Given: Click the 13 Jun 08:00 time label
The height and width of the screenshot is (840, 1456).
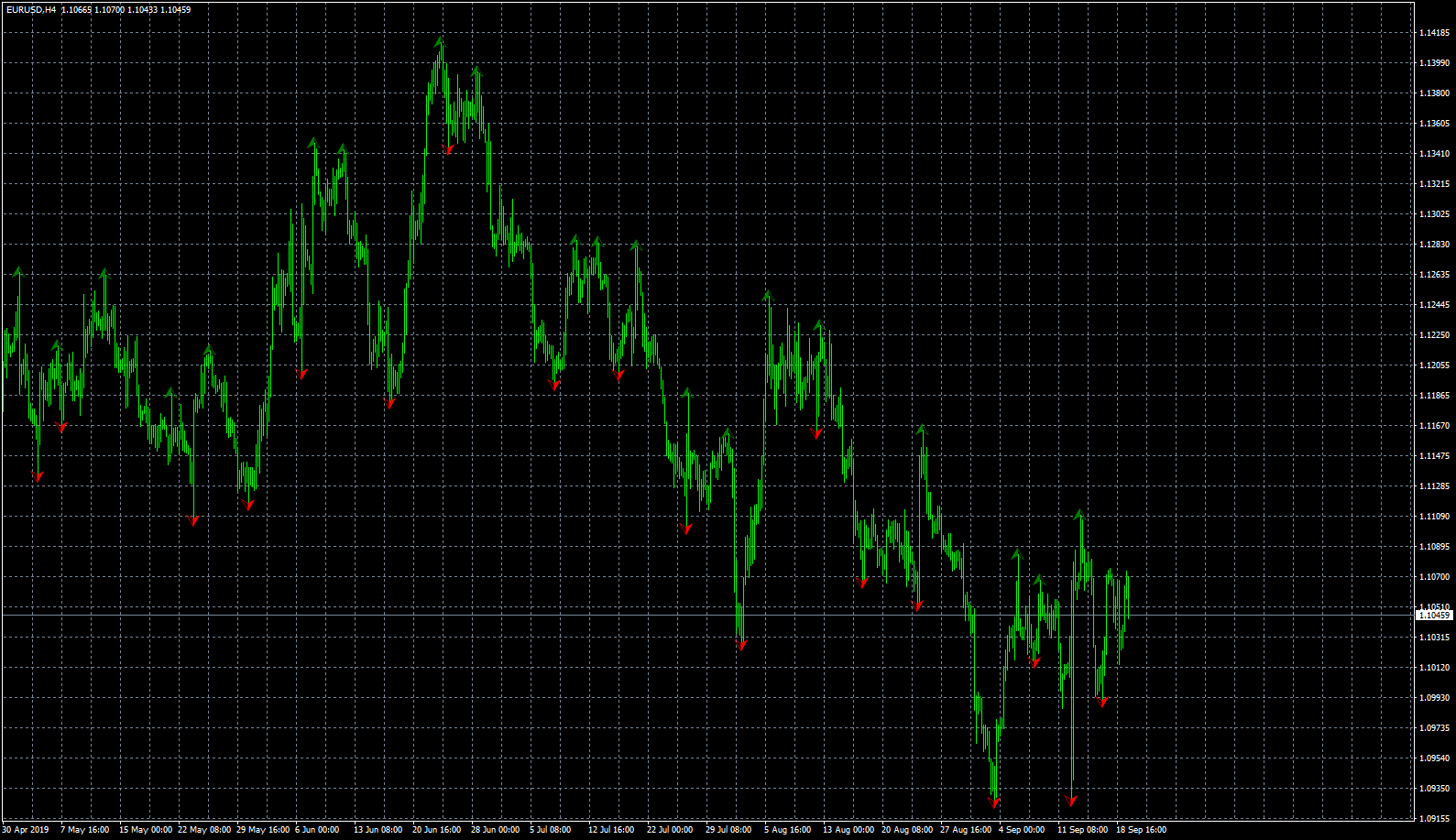Looking at the screenshot, I should coord(378,830).
